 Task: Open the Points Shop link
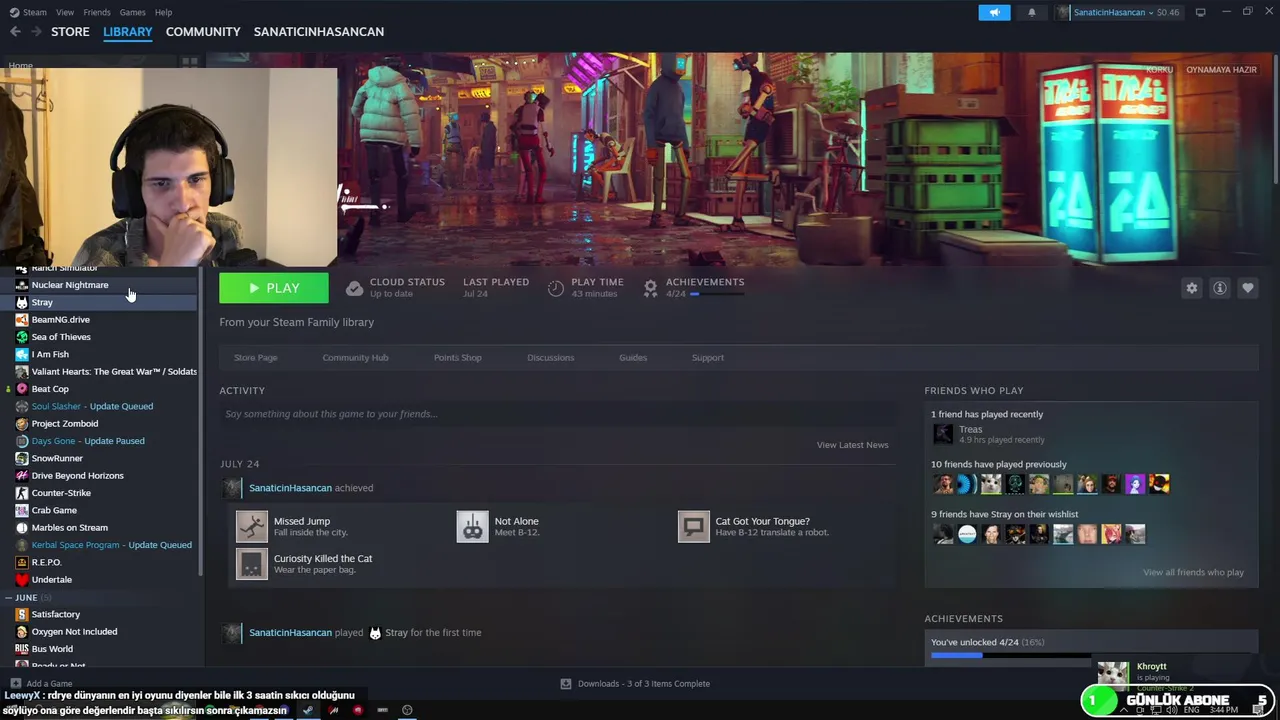(457, 358)
